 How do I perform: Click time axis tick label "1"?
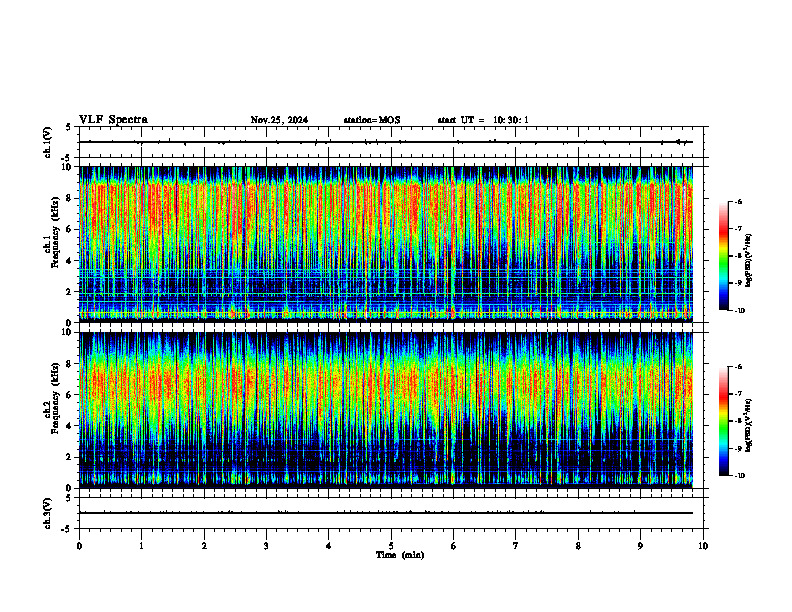(141, 546)
